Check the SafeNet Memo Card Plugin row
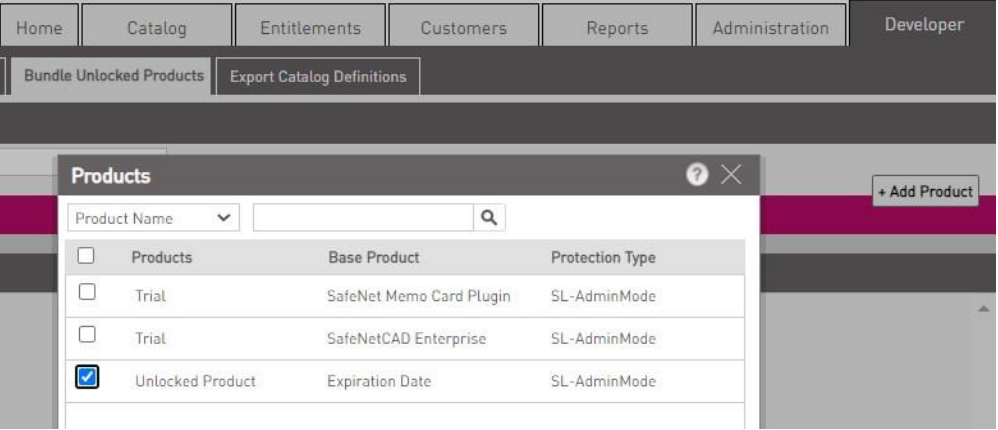The width and height of the screenshot is (998, 430). pos(86,292)
